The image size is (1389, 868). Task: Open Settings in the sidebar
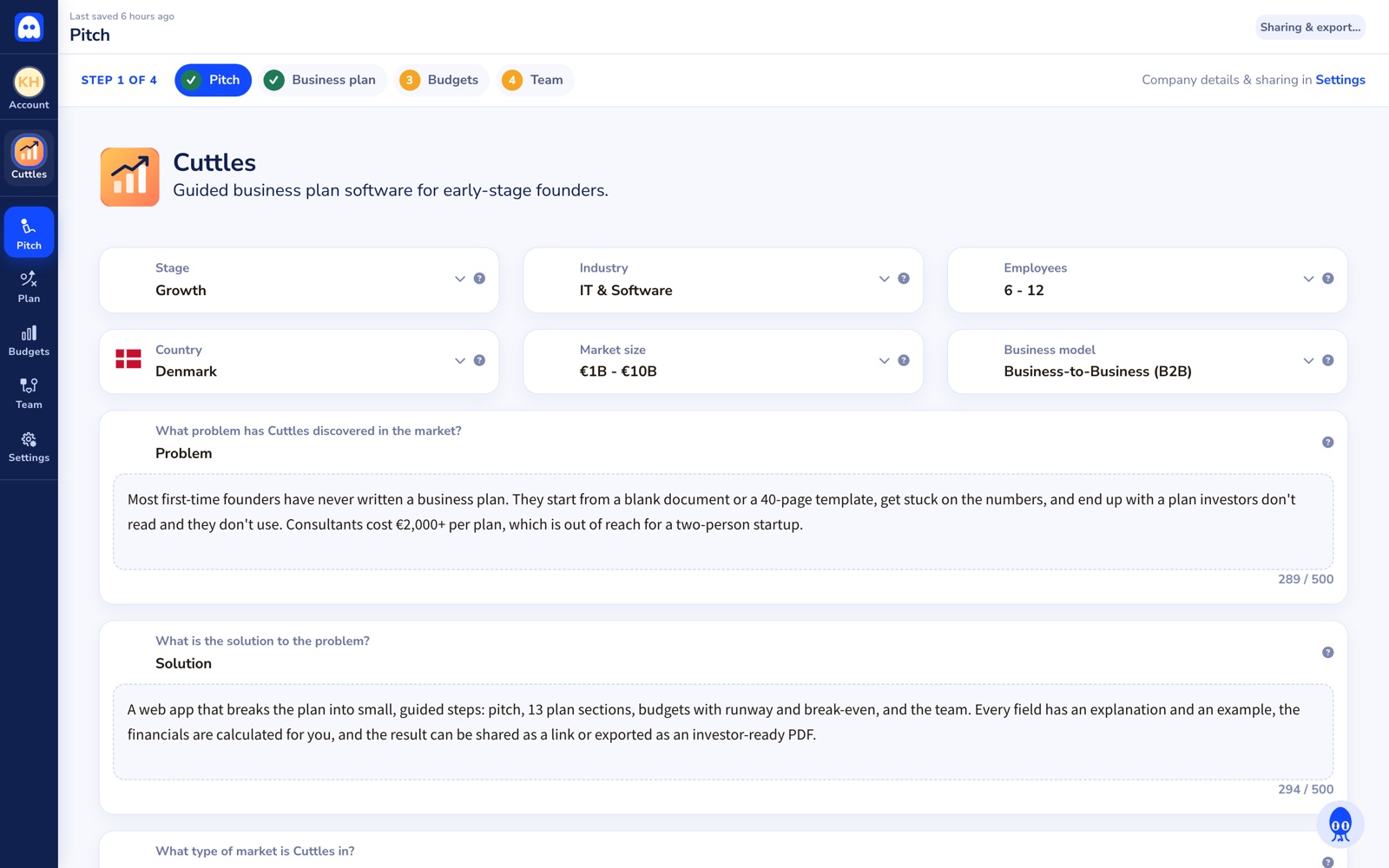[29, 446]
